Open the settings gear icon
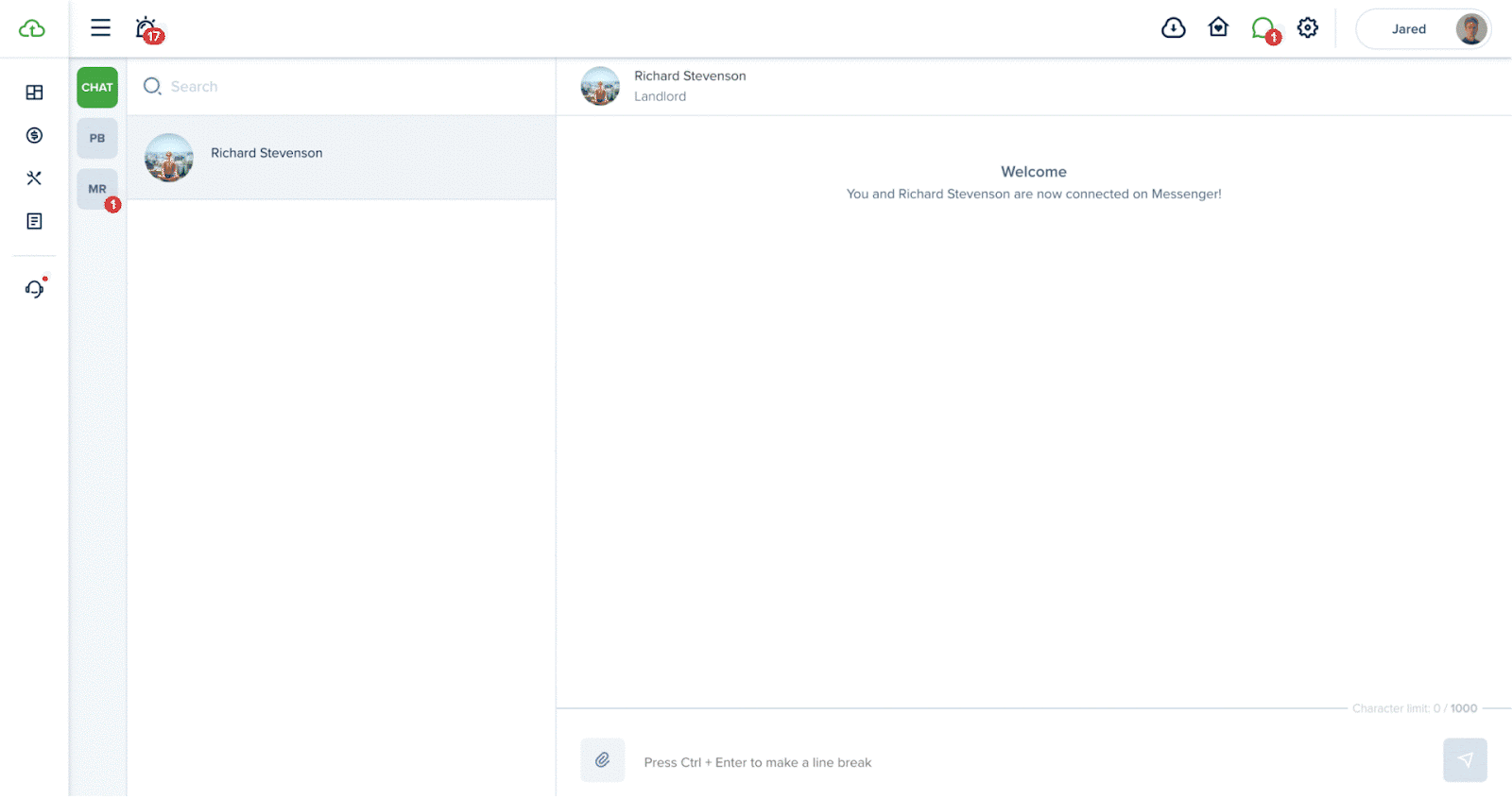This screenshot has height=799, width=1512. pyautogui.click(x=1308, y=27)
